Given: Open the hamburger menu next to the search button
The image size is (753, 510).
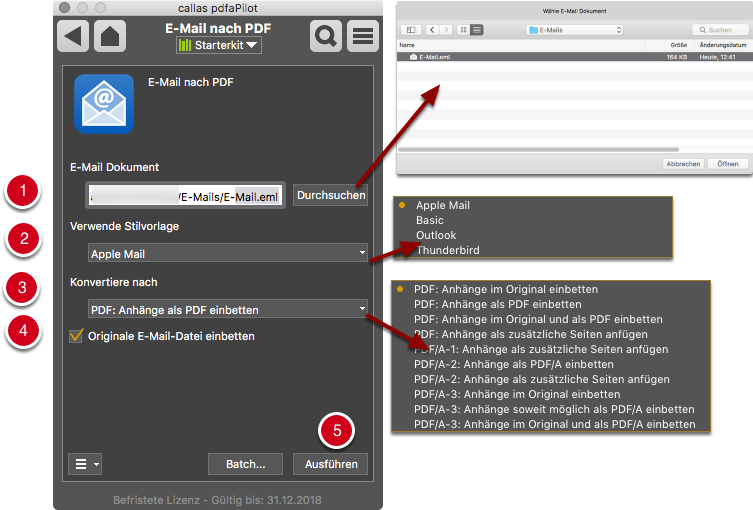Looking at the screenshot, I should click(363, 36).
